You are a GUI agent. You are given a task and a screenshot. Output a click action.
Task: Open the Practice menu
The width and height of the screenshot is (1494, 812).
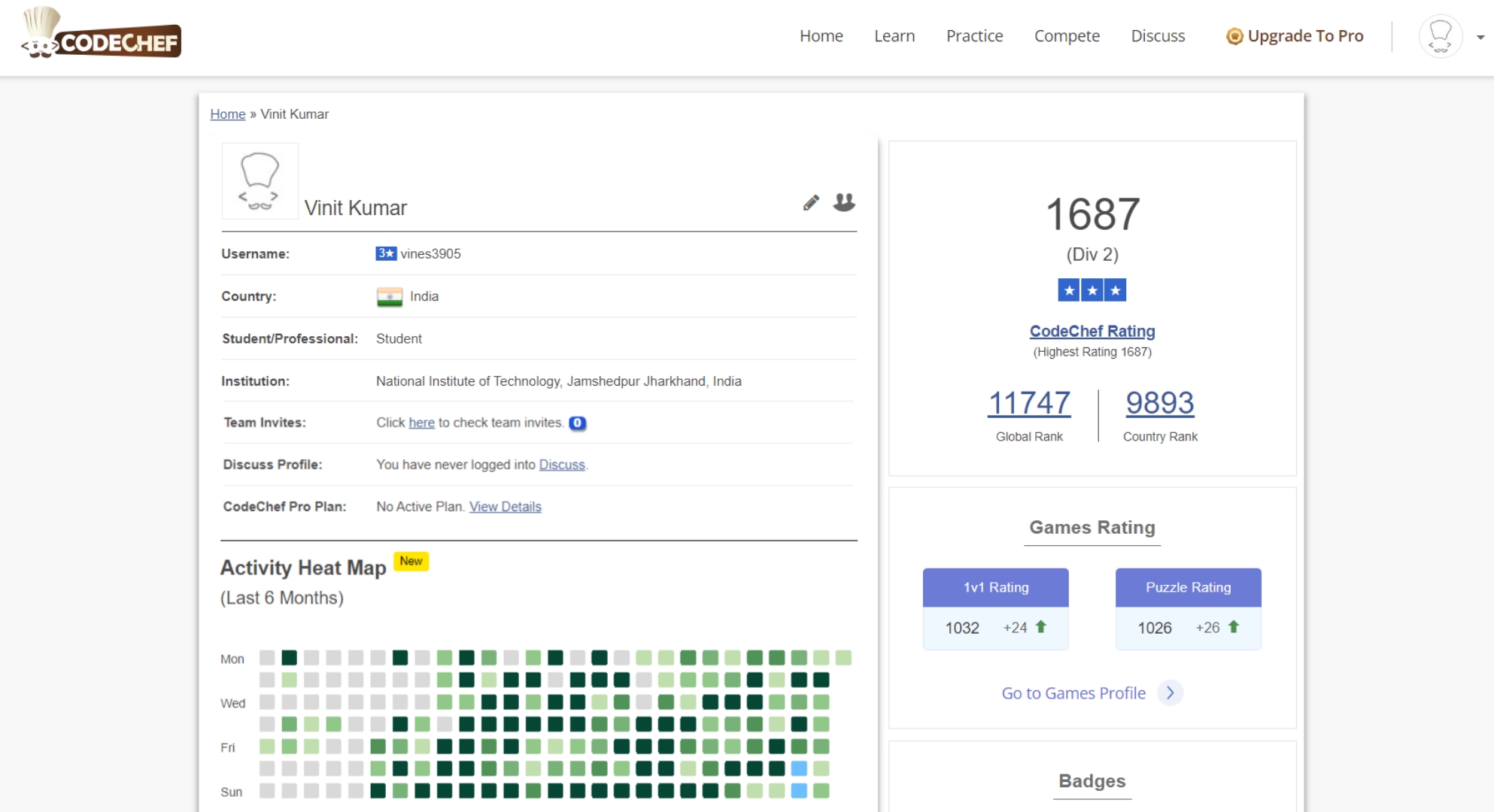coord(974,35)
